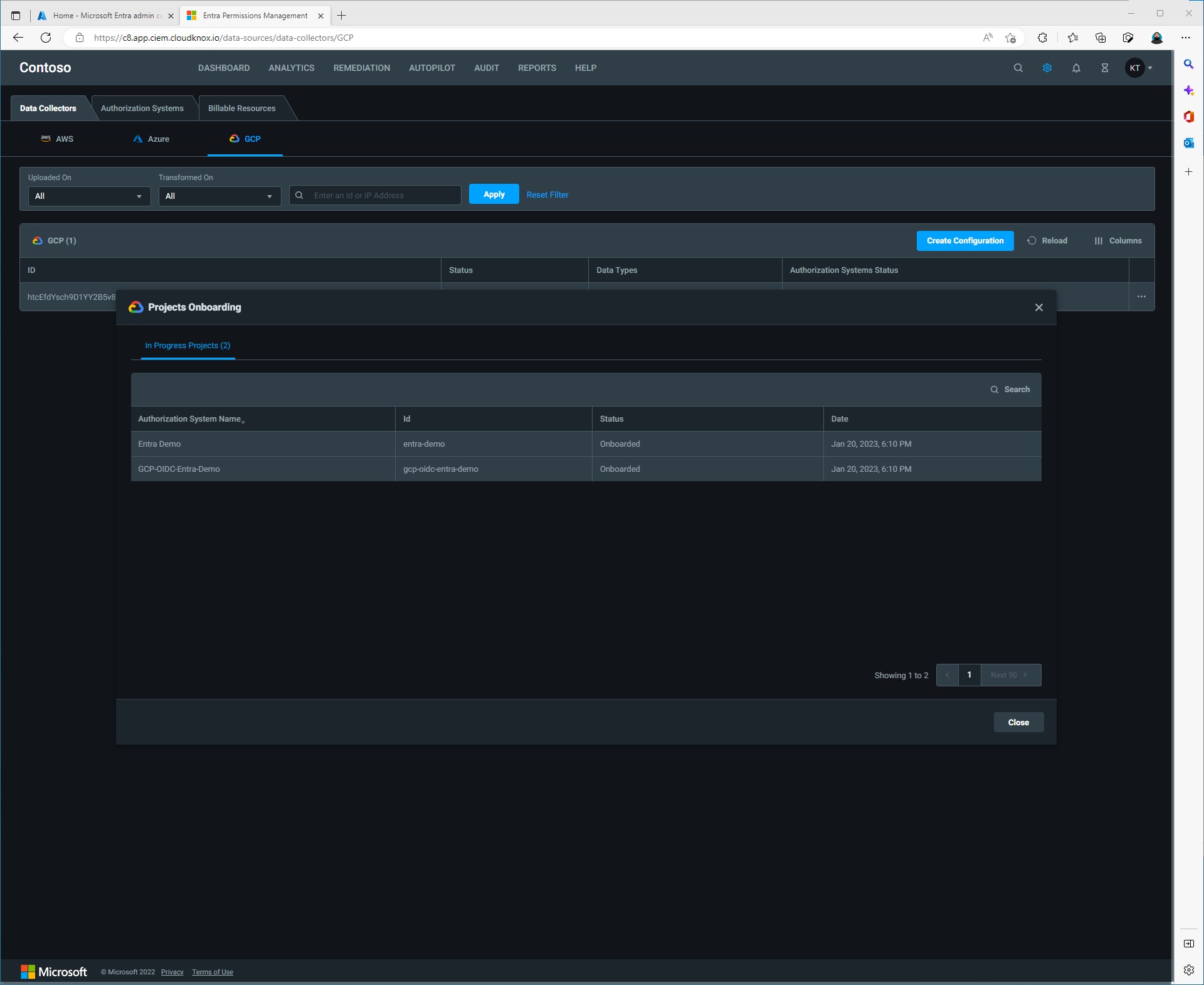Click the Search icon in projects table

pos(1010,390)
